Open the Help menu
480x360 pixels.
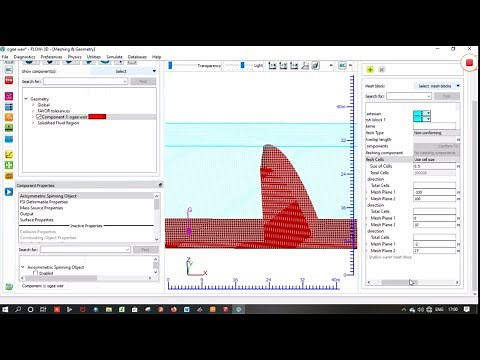click(156, 57)
